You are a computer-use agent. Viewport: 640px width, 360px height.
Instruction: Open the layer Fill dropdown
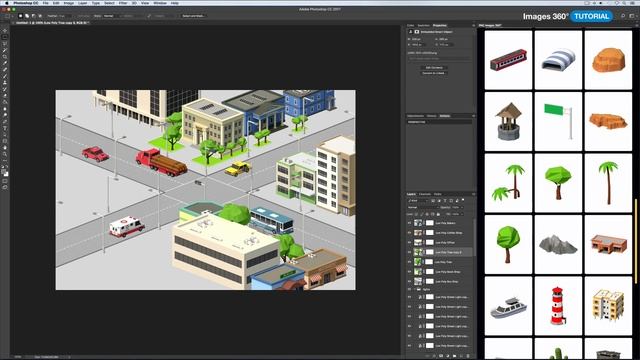click(x=458, y=214)
